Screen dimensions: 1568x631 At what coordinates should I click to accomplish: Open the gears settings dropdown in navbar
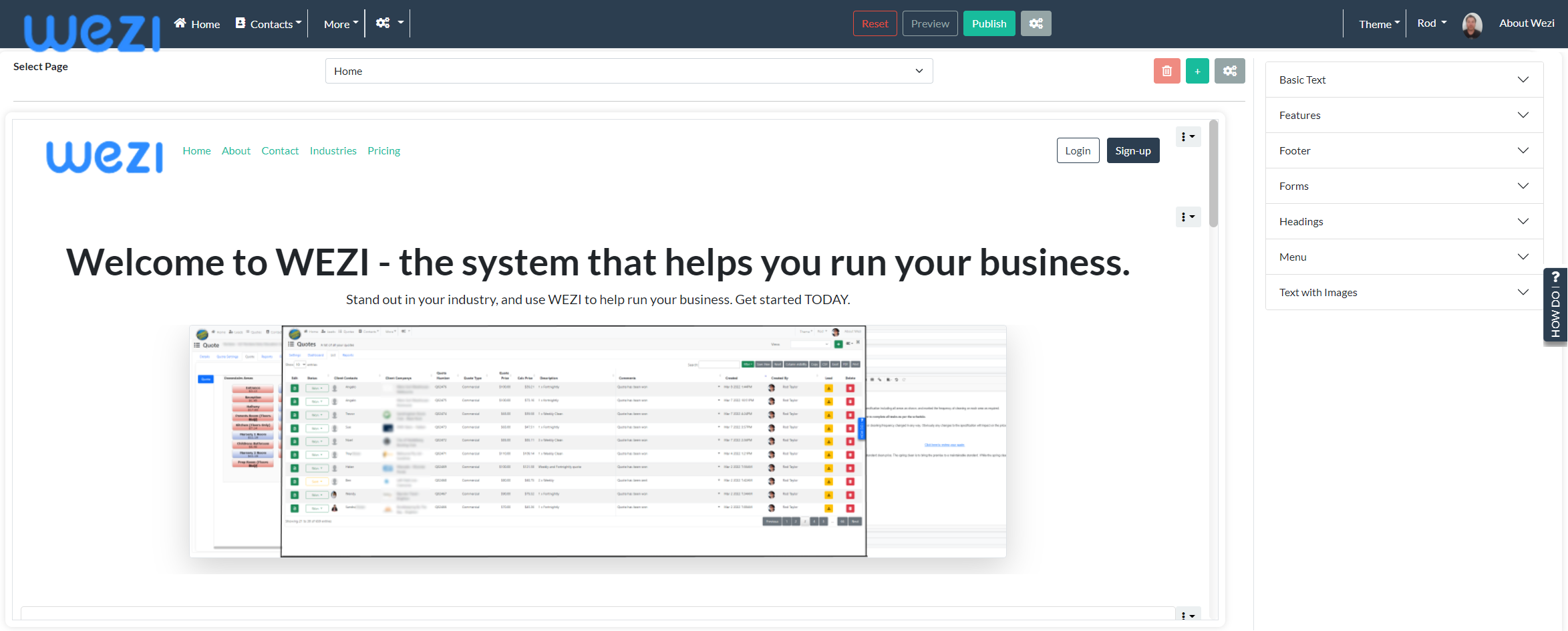pyautogui.click(x=389, y=23)
